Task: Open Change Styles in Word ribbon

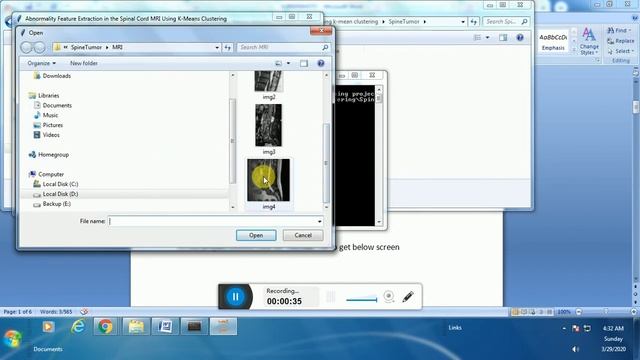Action: tap(589, 41)
